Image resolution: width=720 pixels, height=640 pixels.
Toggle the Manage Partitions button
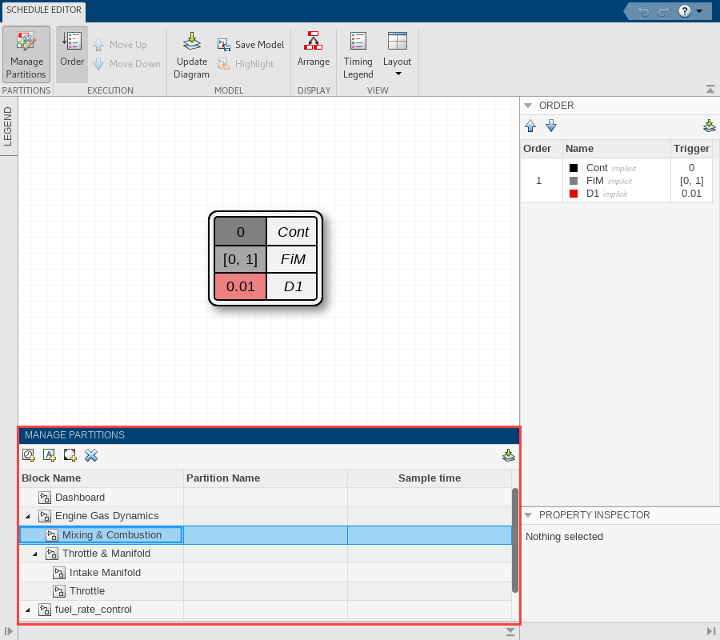click(27, 54)
